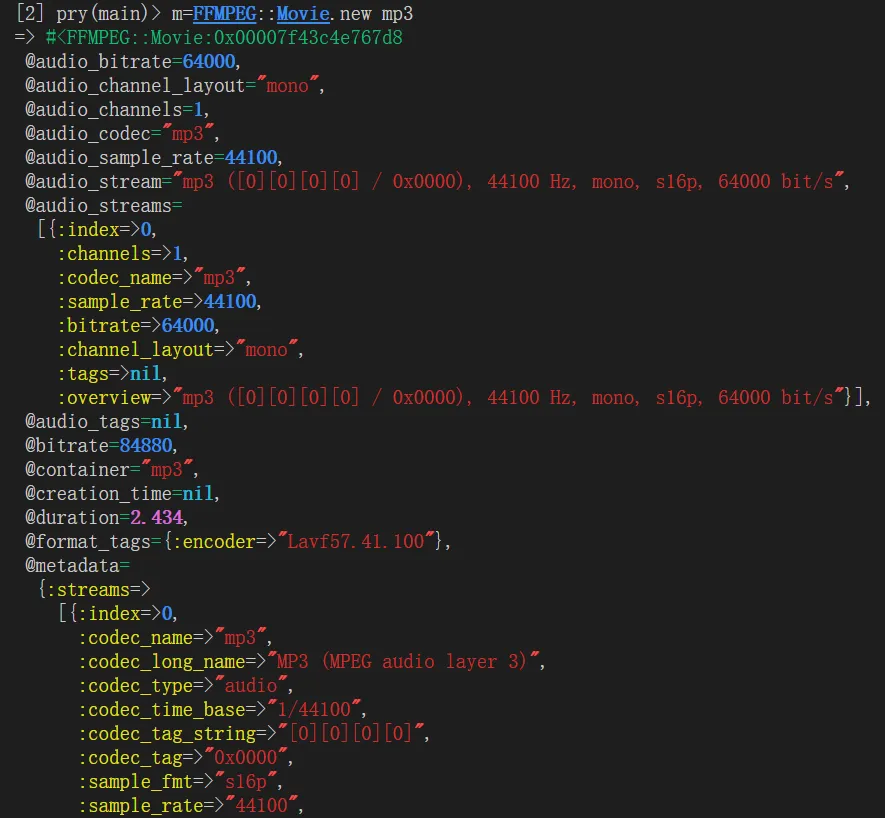Click the @audio_streams= label

[x=103, y=205]
